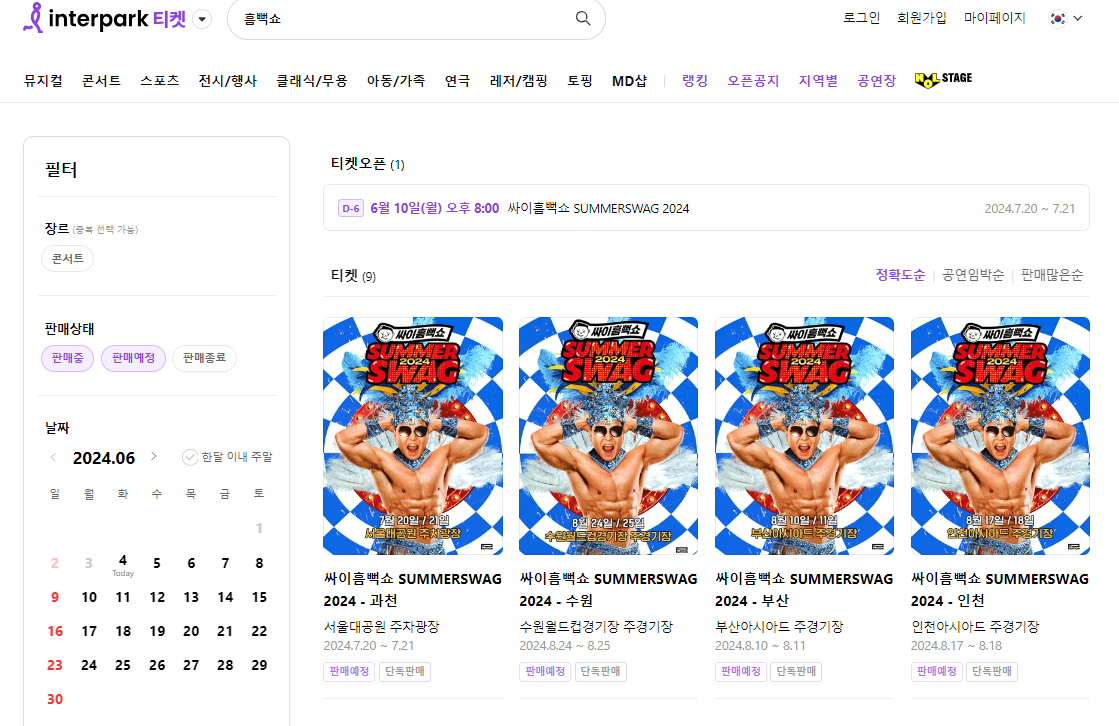Image resolution: width=1119 pixels, height=726 pixels.
Task: Select June 30 in calendar
Action: (55, 700)
